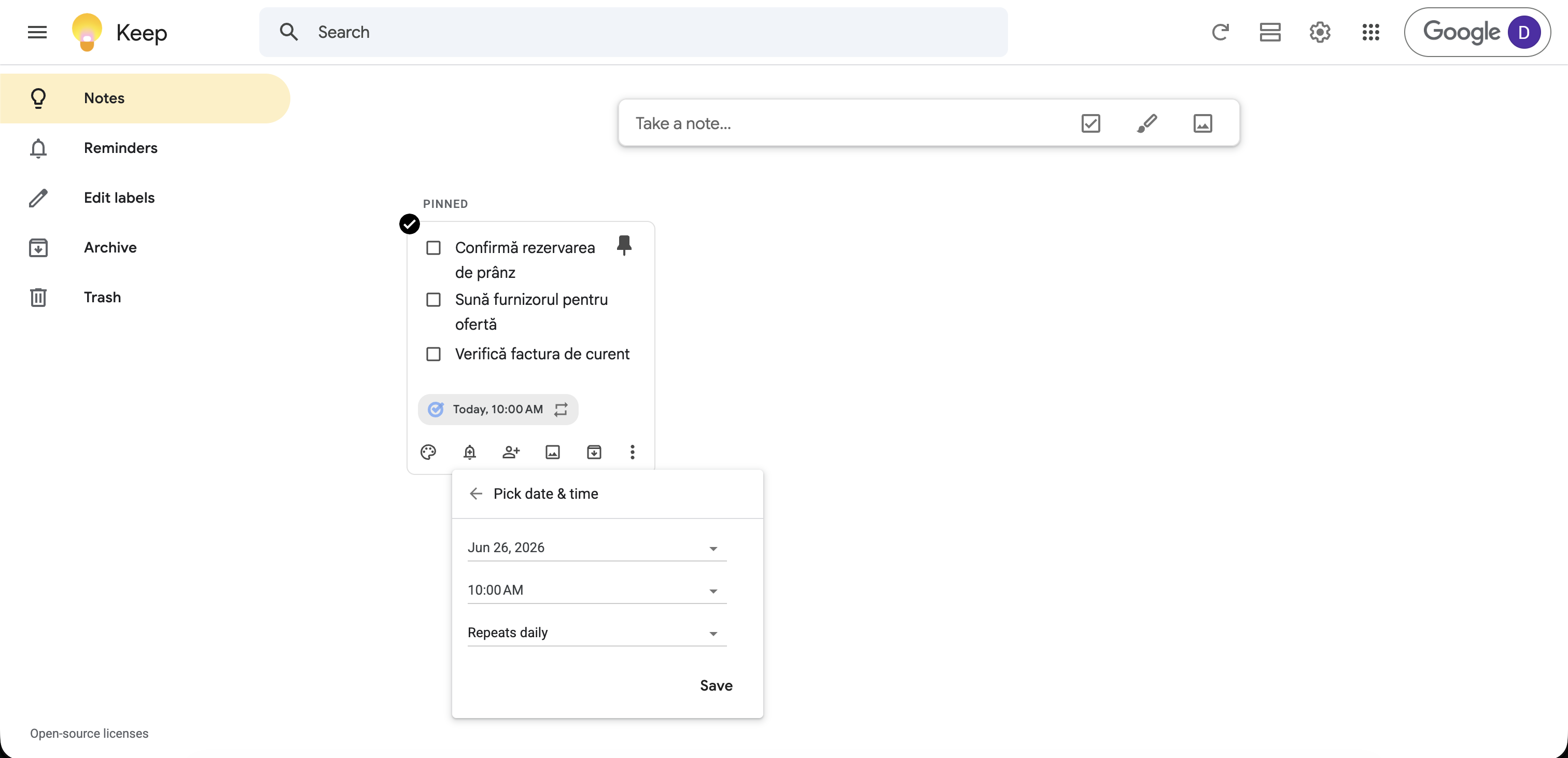The width and height of the screenshot is (1568, 758).
Task: Switch to list view layout icon
Action: 1270,32
